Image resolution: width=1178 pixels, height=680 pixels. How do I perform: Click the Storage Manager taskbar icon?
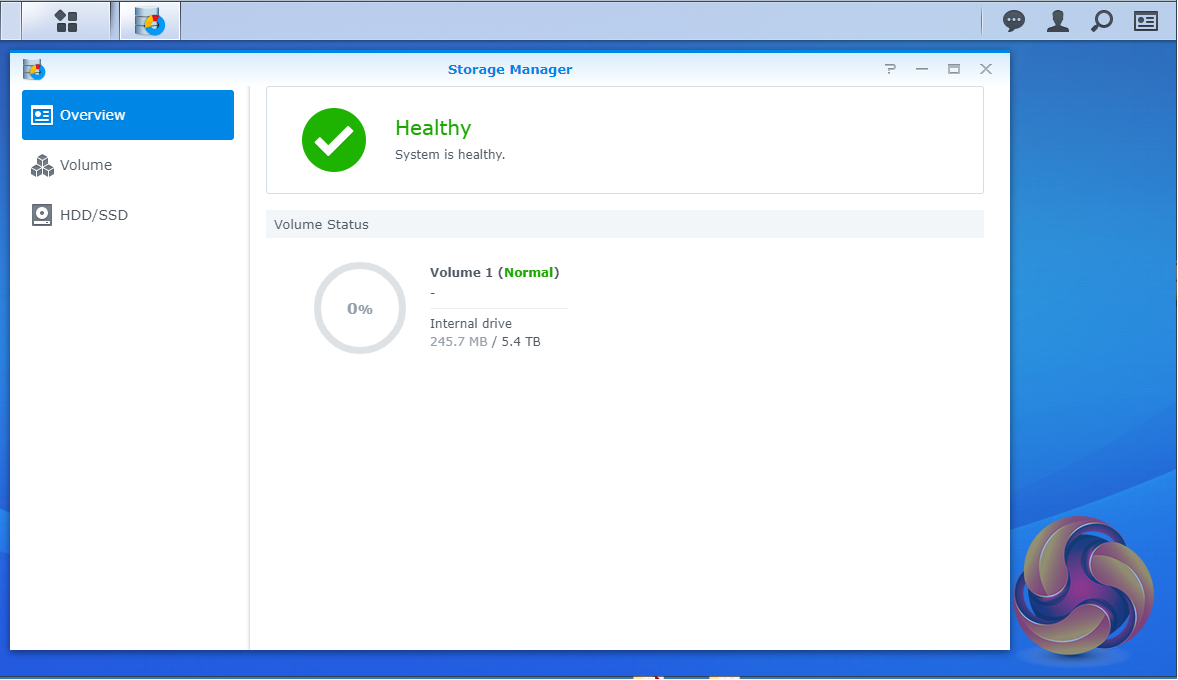[150, 21]
